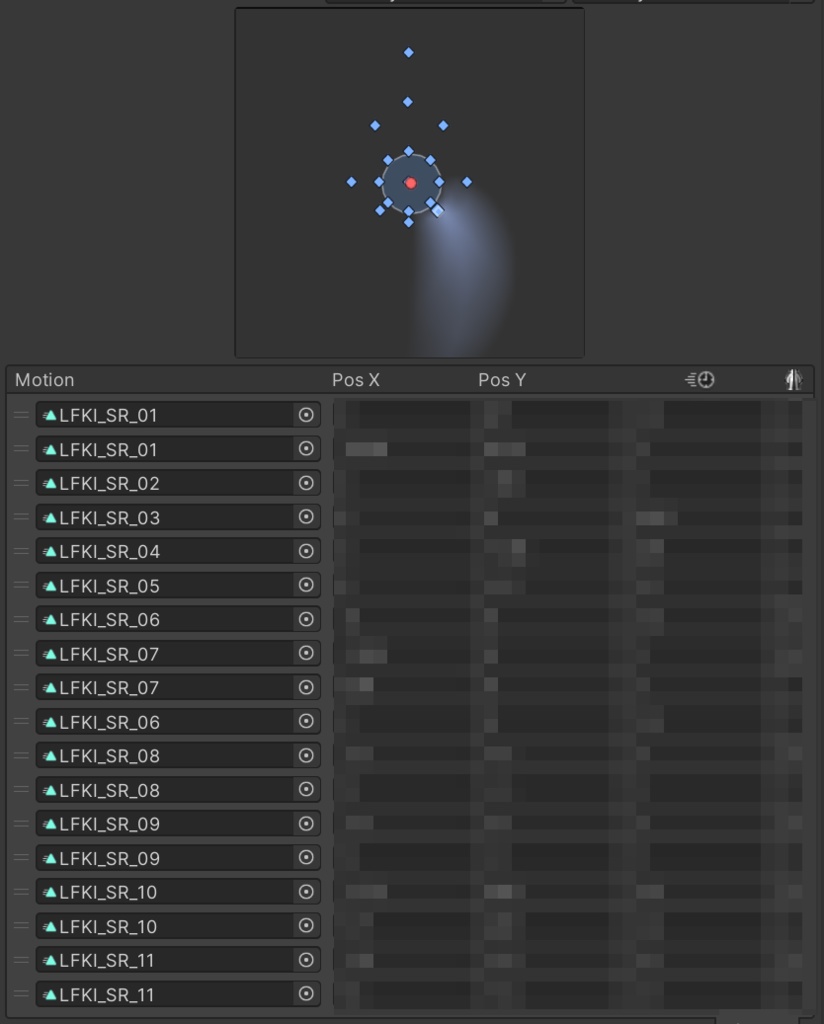824x1024 pixels.
Task: Edit Pos Y value of LFKI_SR_04 row
Action: (546, 551)
